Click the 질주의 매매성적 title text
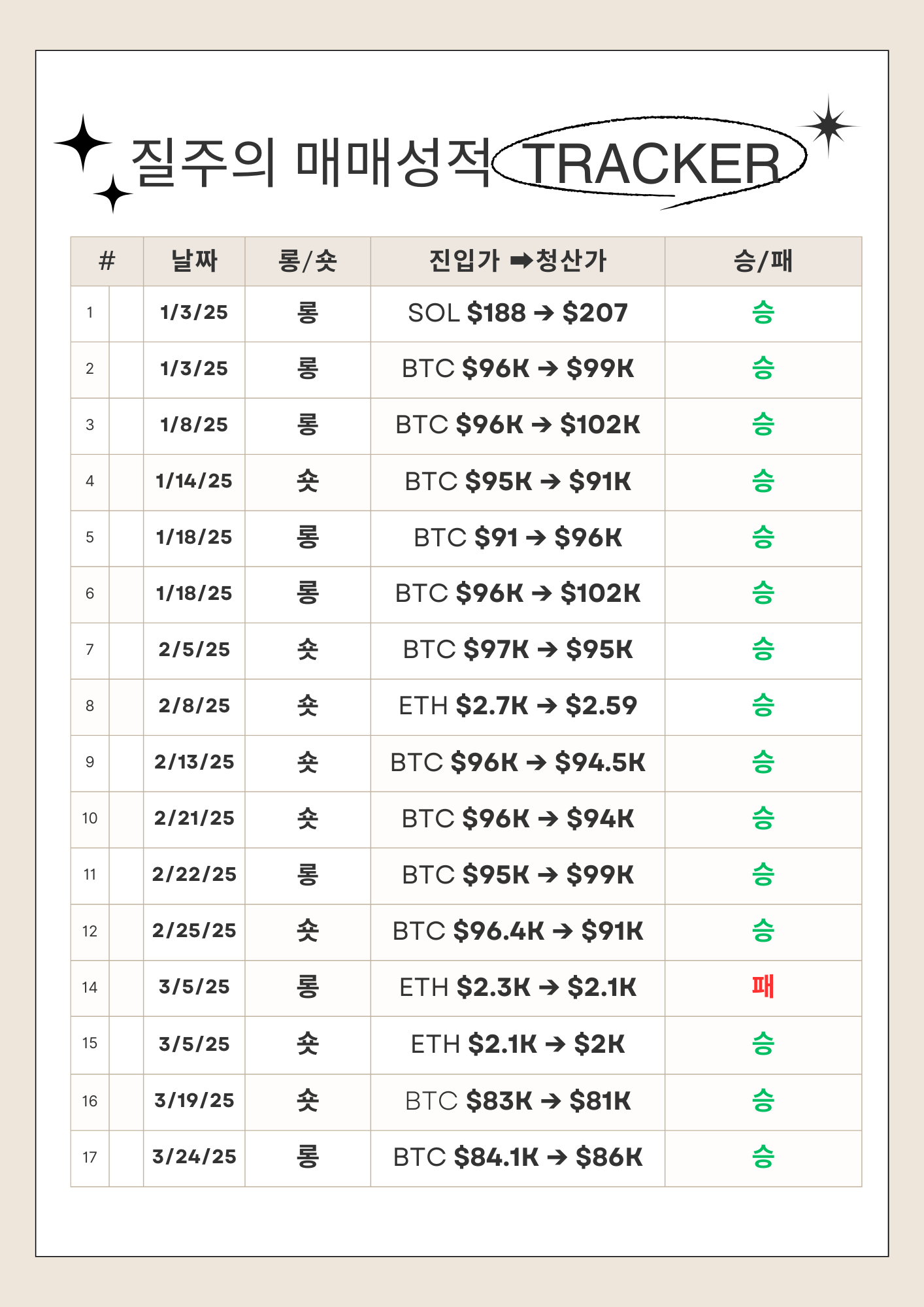The width and height of the screenshot is (924, 1307). (310, 163)
